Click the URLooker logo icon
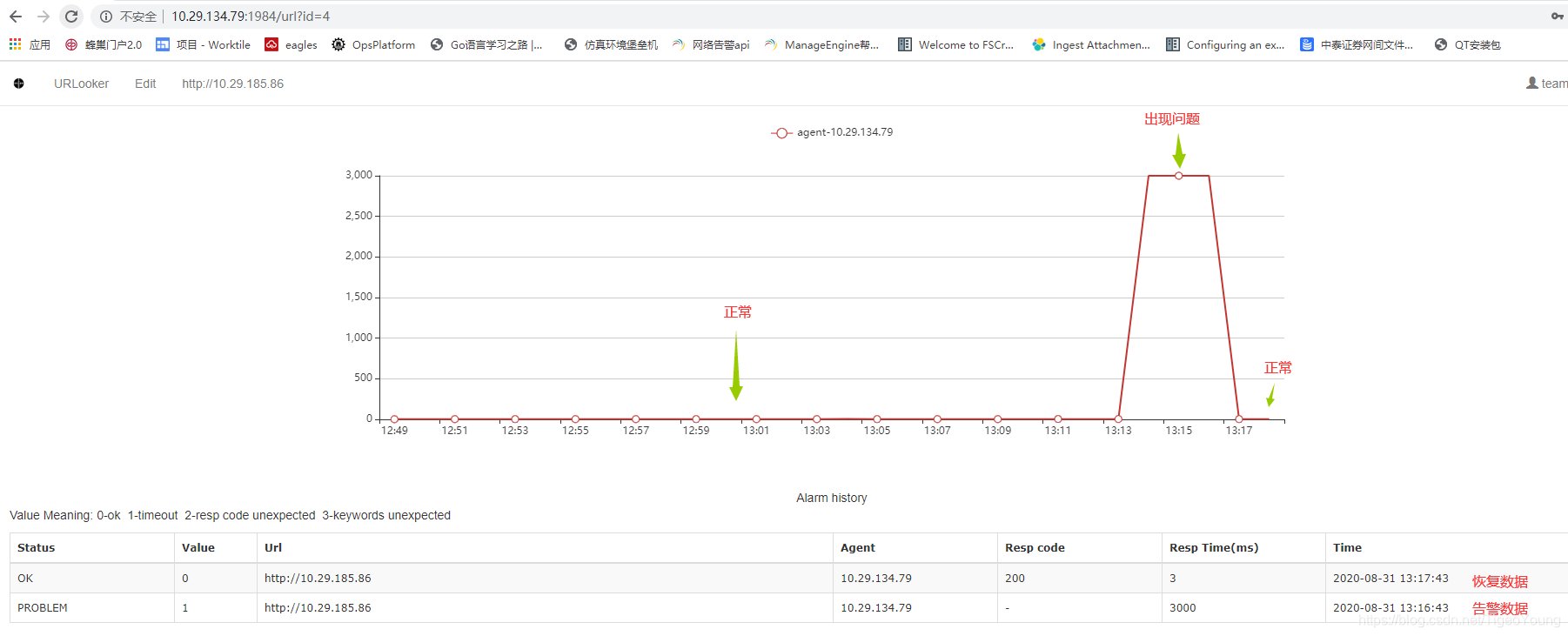Screen dimensions: 1568x636 (x=18, y=84)
